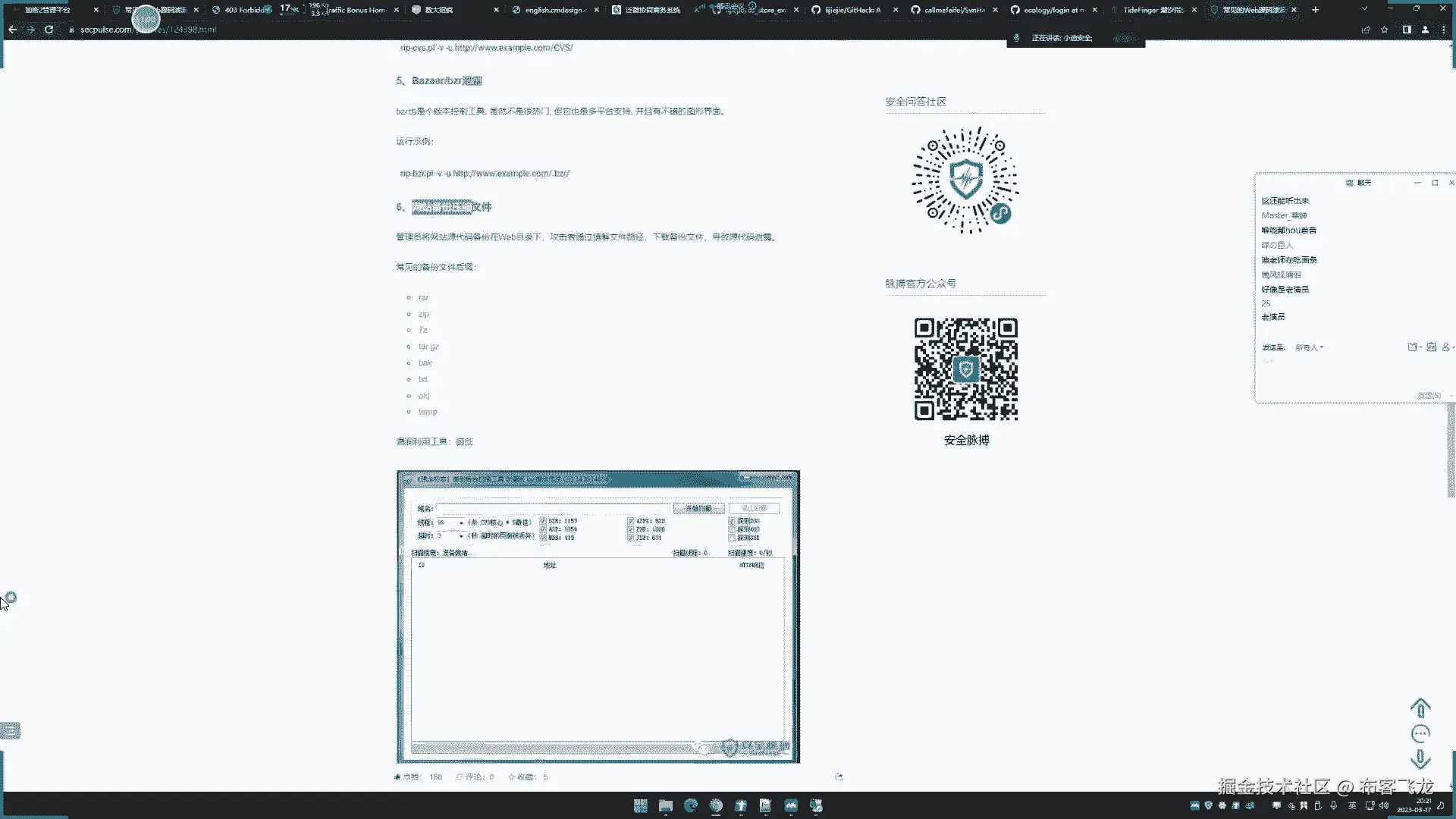Click the 点赞 like button below article
This screenshot has width=1456, height=819.
point(408,777)
